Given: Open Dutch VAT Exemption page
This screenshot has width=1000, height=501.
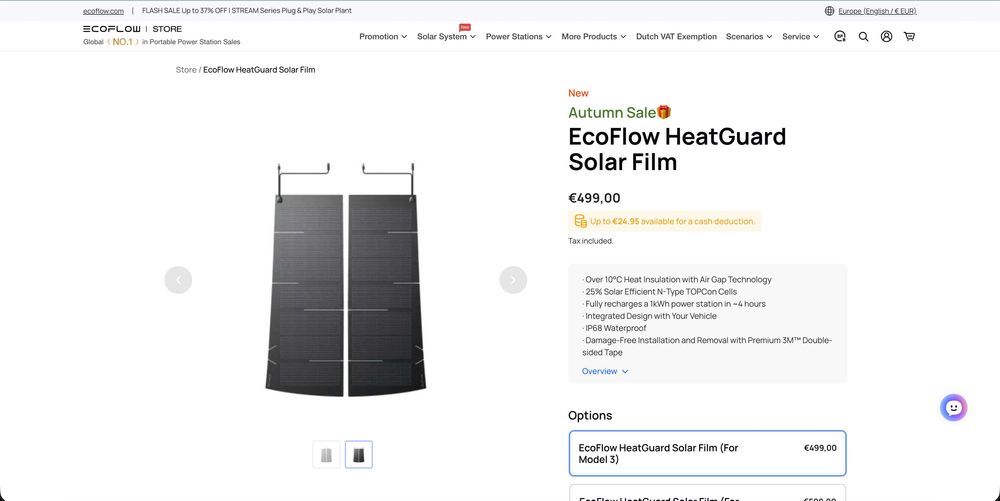Looking at the screenshot, I should 676,37.
